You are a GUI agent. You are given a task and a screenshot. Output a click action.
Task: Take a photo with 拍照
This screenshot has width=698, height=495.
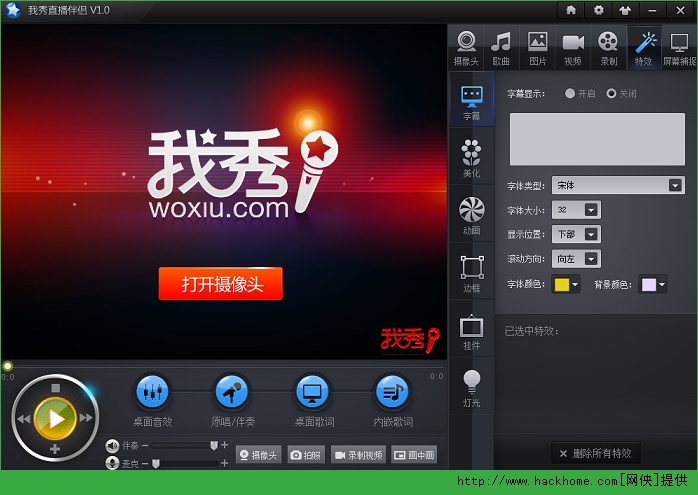coord(306,454)
